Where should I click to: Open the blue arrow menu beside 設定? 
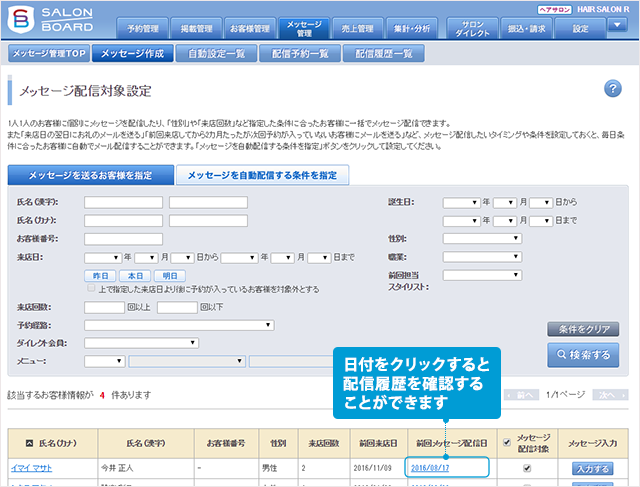[x=616, y=27]
